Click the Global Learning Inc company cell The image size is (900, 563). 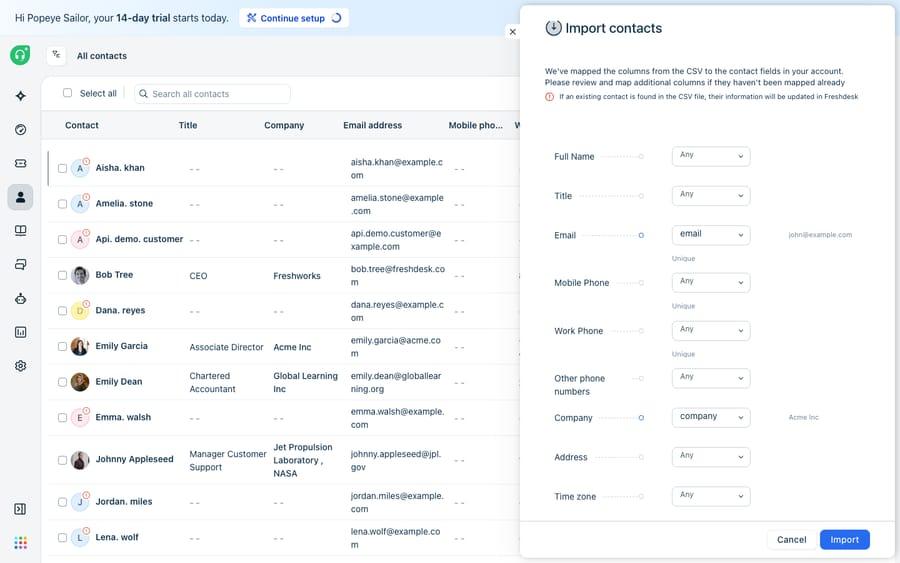pos(305,382)
